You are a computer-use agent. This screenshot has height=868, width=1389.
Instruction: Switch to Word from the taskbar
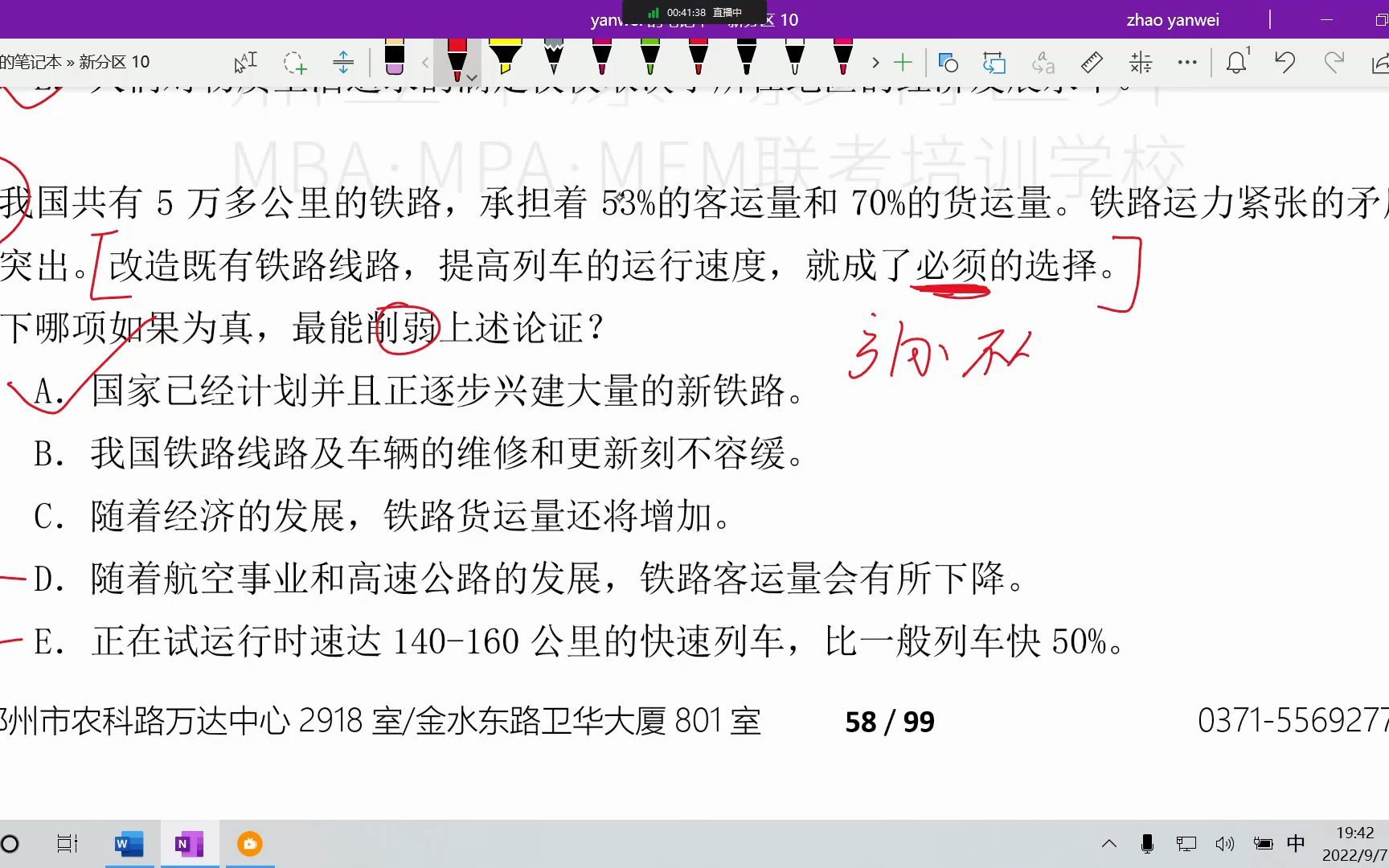pyautogui.click(x=129, y=844)
